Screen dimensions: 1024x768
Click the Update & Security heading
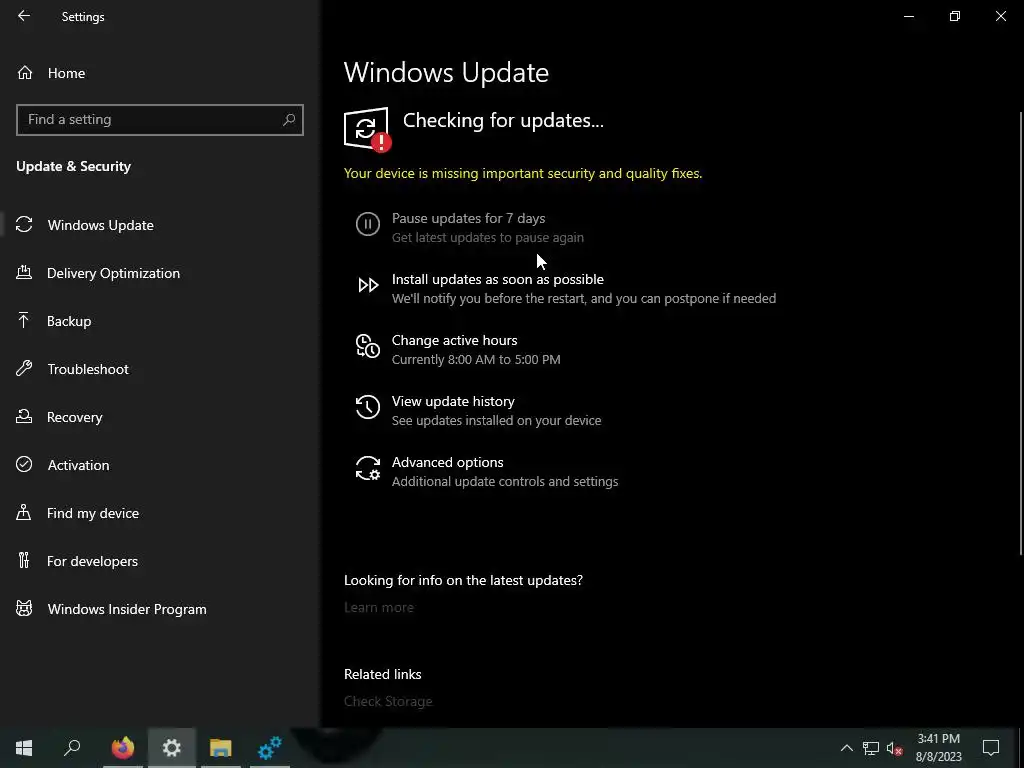tap(74, 167)
